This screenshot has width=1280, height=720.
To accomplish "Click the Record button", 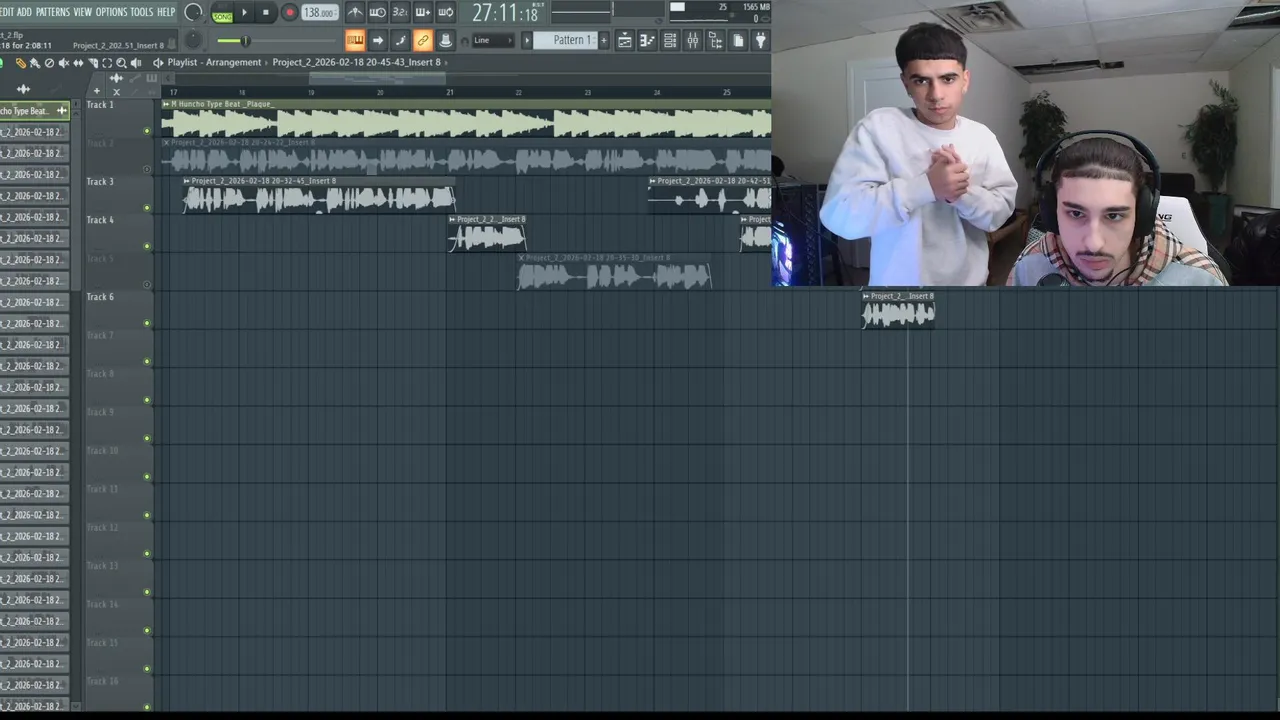I will tap(289, 13).
